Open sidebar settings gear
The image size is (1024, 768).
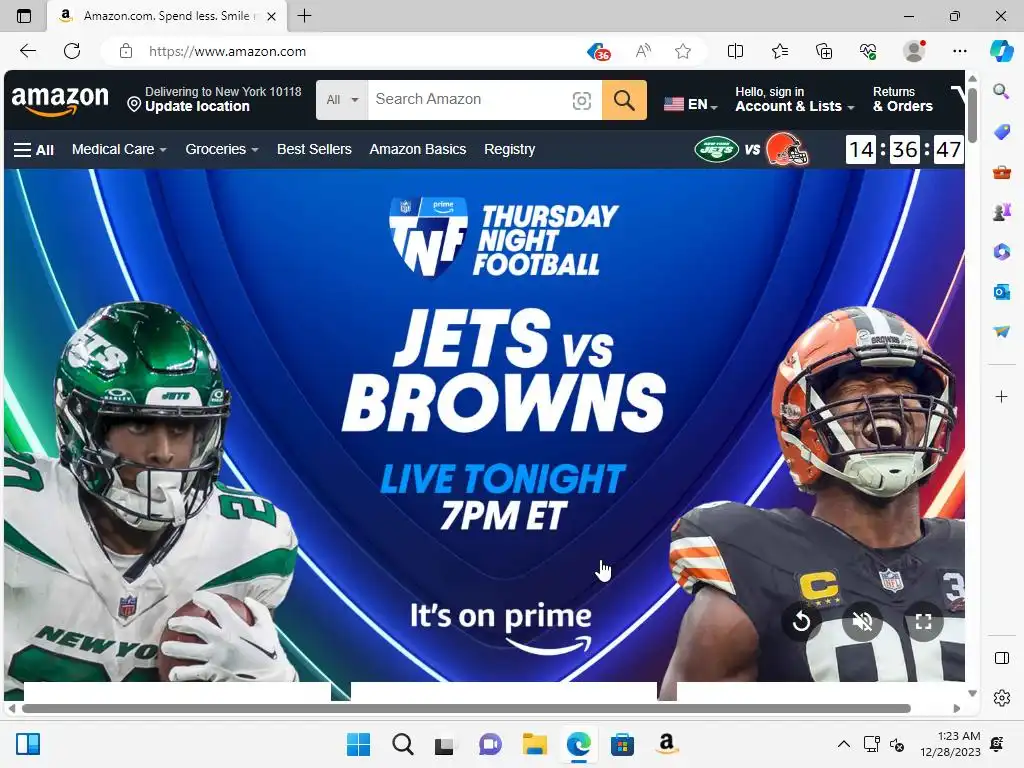coord(1001,698)
